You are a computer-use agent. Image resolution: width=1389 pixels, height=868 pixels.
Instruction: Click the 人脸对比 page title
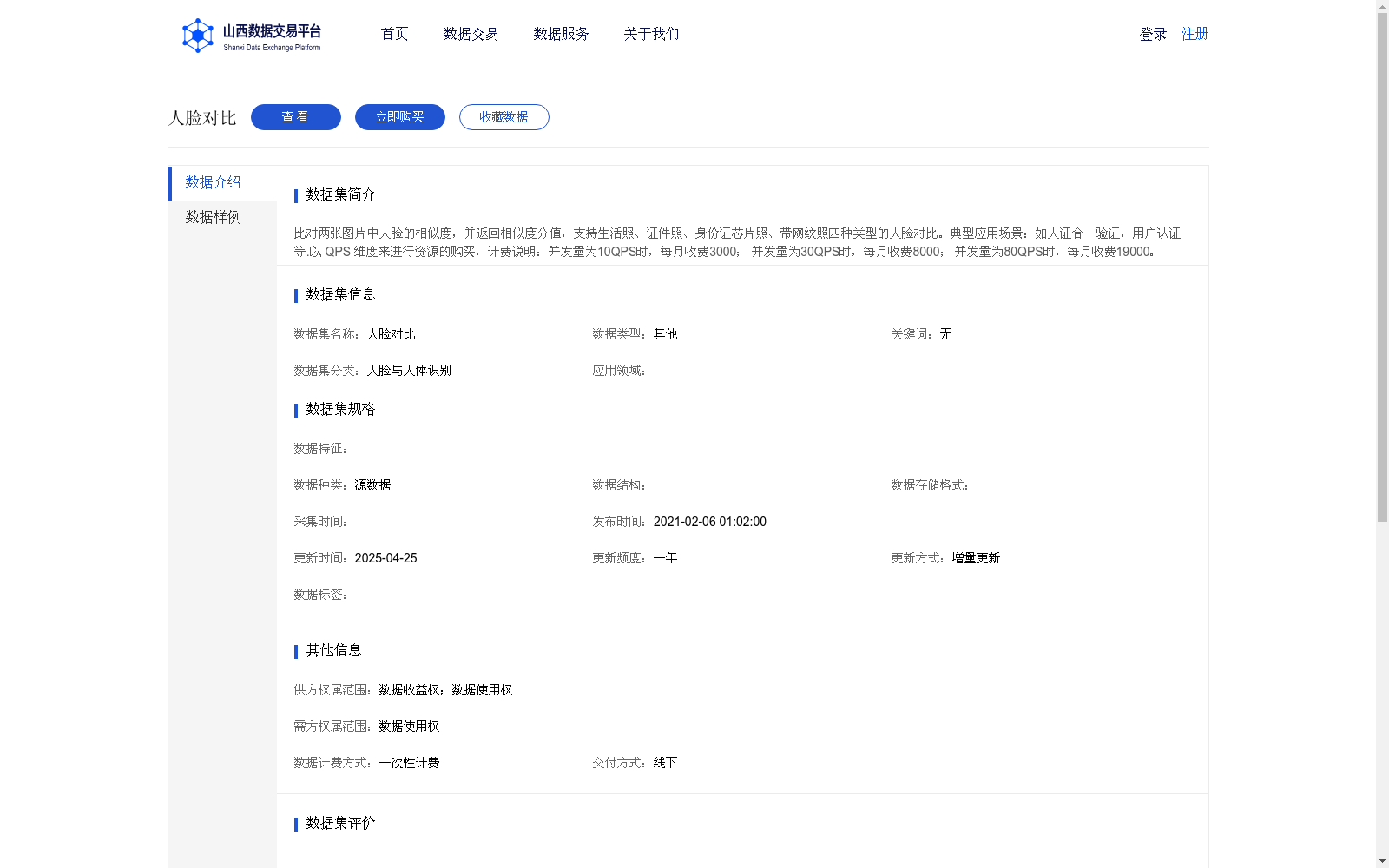(202, 118)
